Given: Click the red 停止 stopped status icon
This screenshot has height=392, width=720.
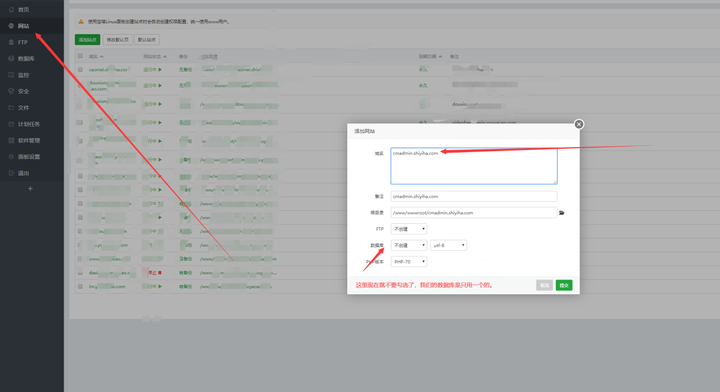Looking at the screenshot, I should (159, 273).
